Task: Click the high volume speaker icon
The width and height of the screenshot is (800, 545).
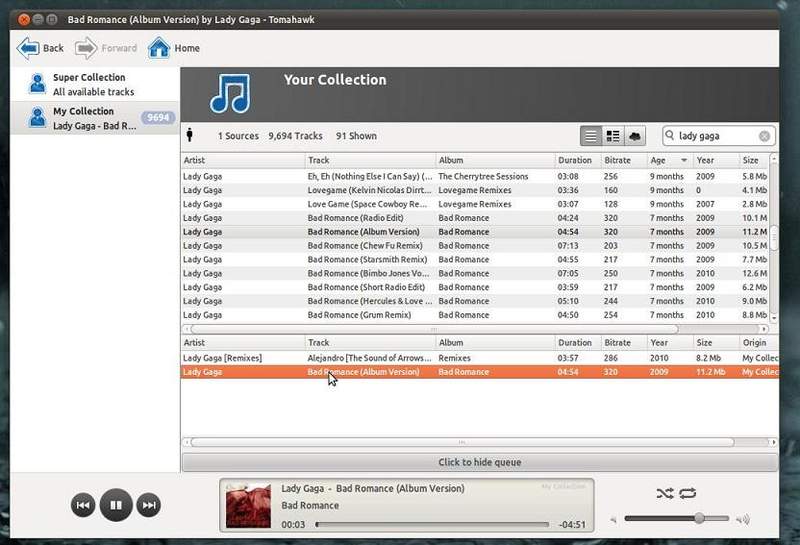Action: click(743, 519)
